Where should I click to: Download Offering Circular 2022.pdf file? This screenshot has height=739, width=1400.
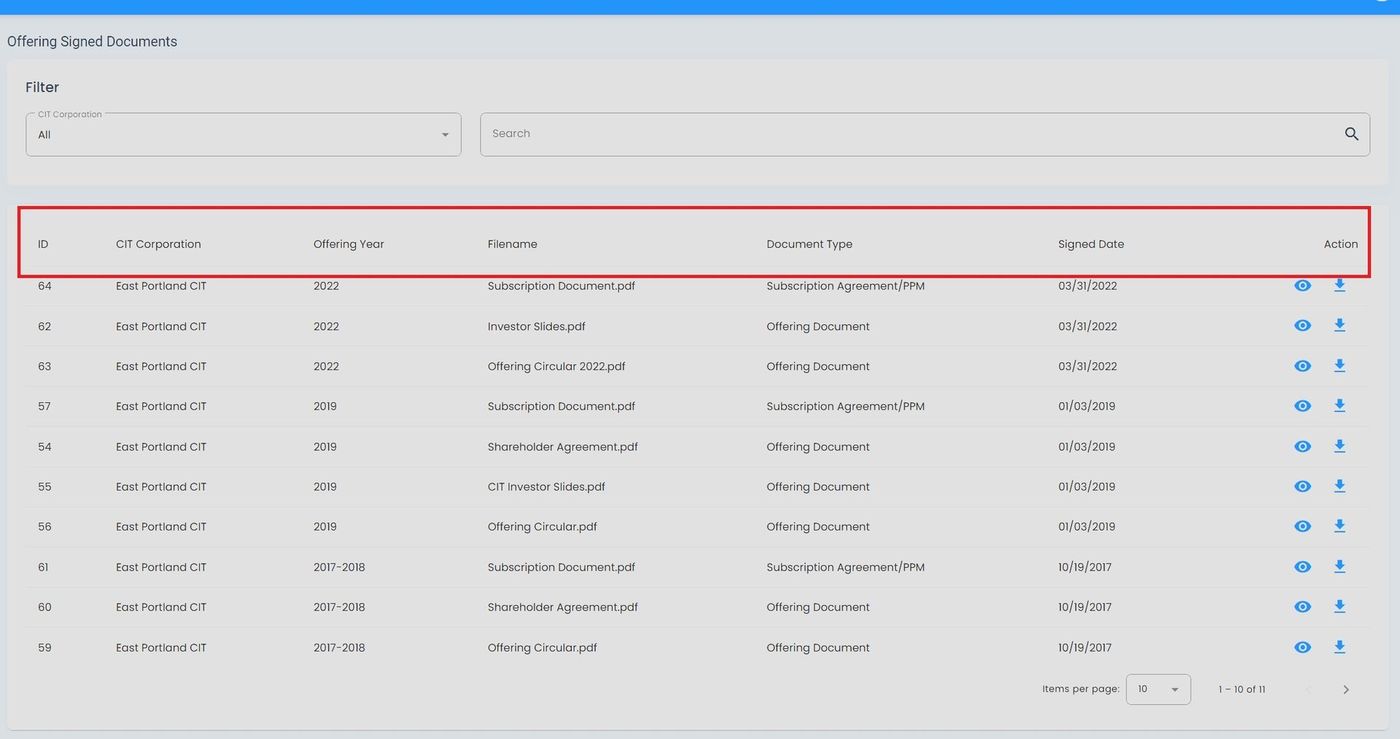click(1339, 366)
